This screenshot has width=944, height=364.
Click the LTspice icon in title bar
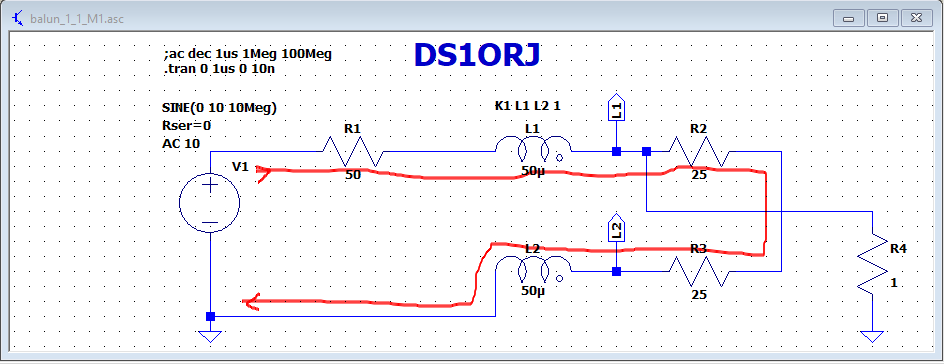click(19, 17)
